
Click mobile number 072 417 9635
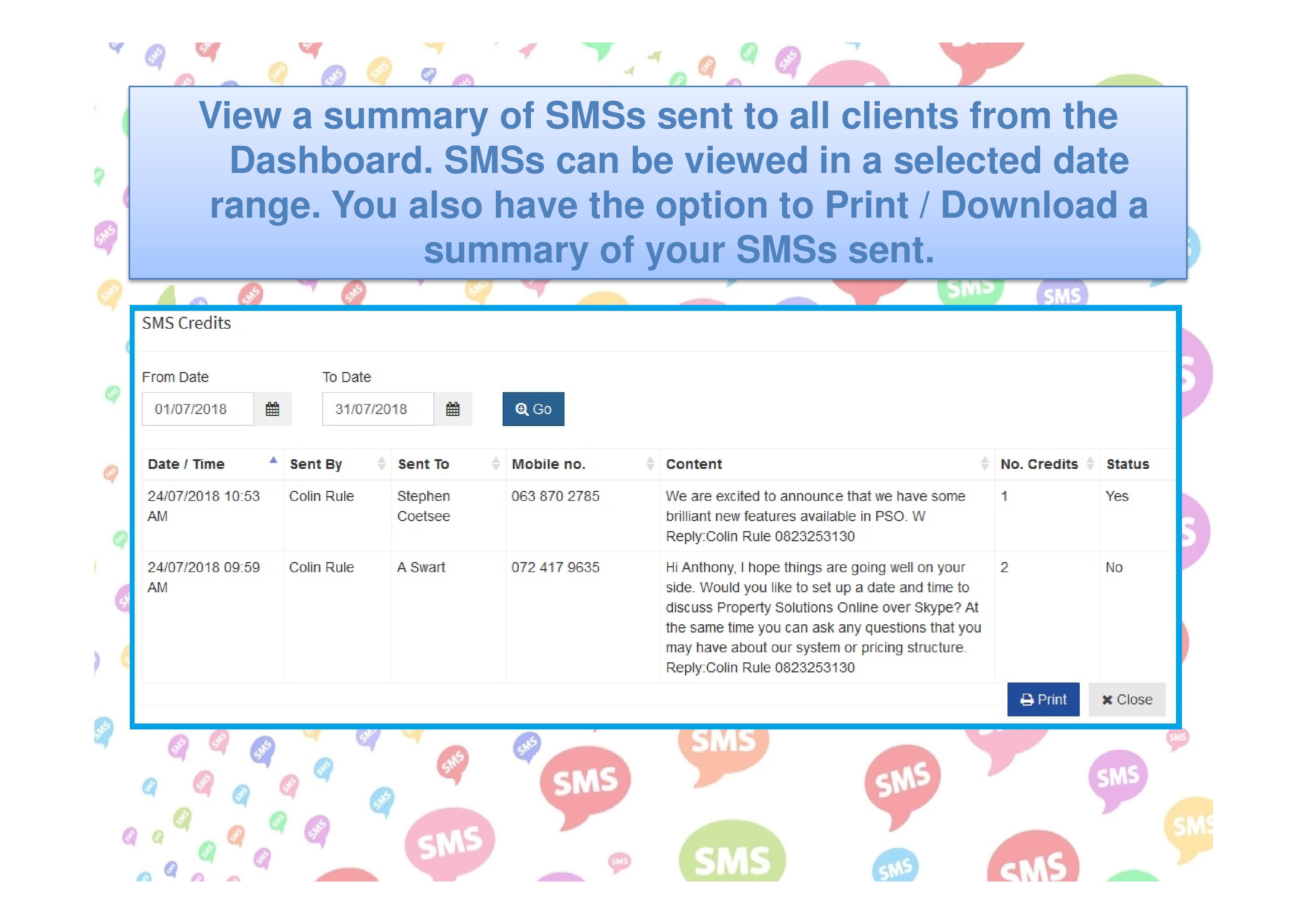(x=555, y=567)
